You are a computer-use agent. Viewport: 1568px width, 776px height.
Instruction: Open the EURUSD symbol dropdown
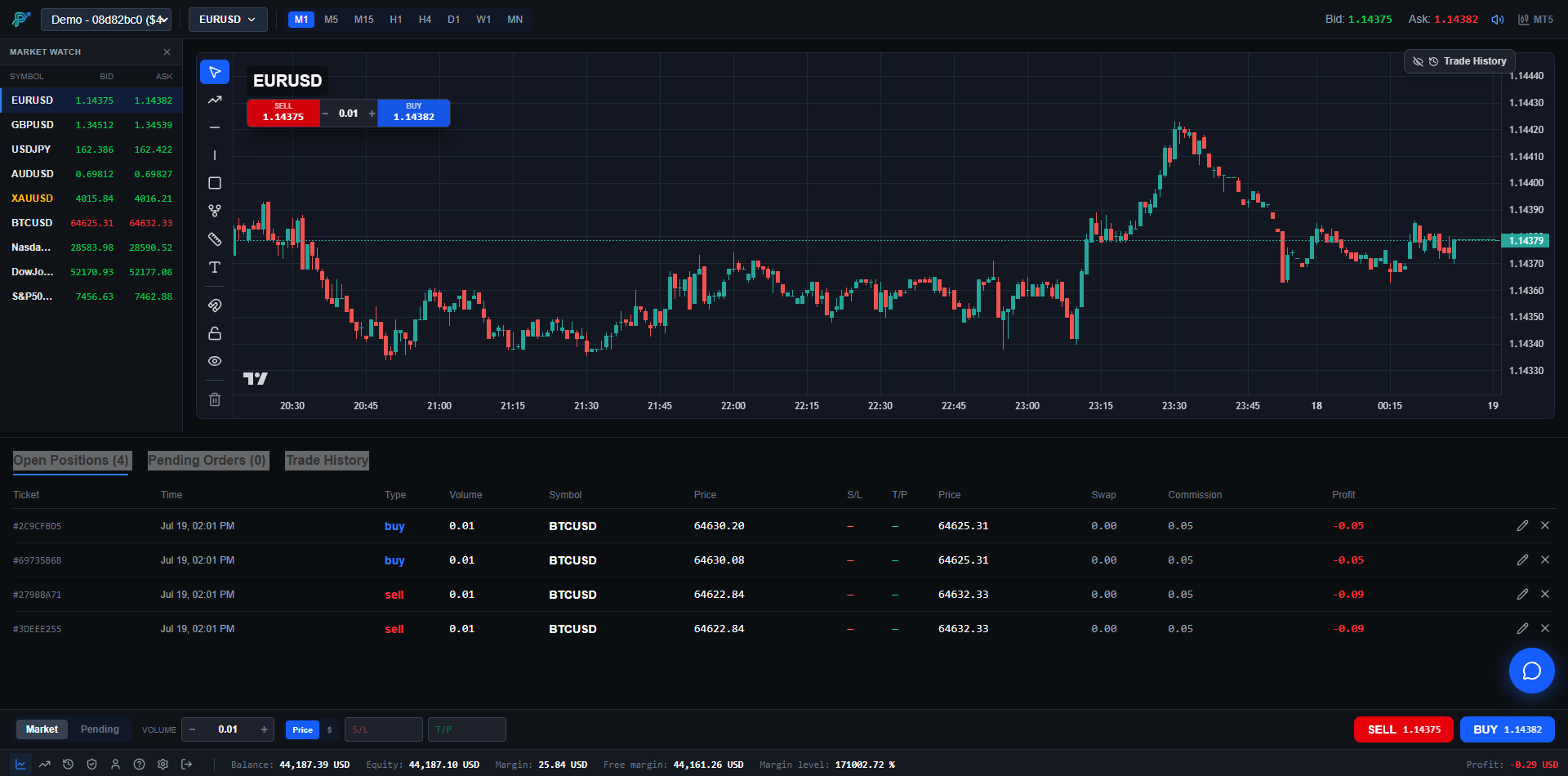pos(228,20)
